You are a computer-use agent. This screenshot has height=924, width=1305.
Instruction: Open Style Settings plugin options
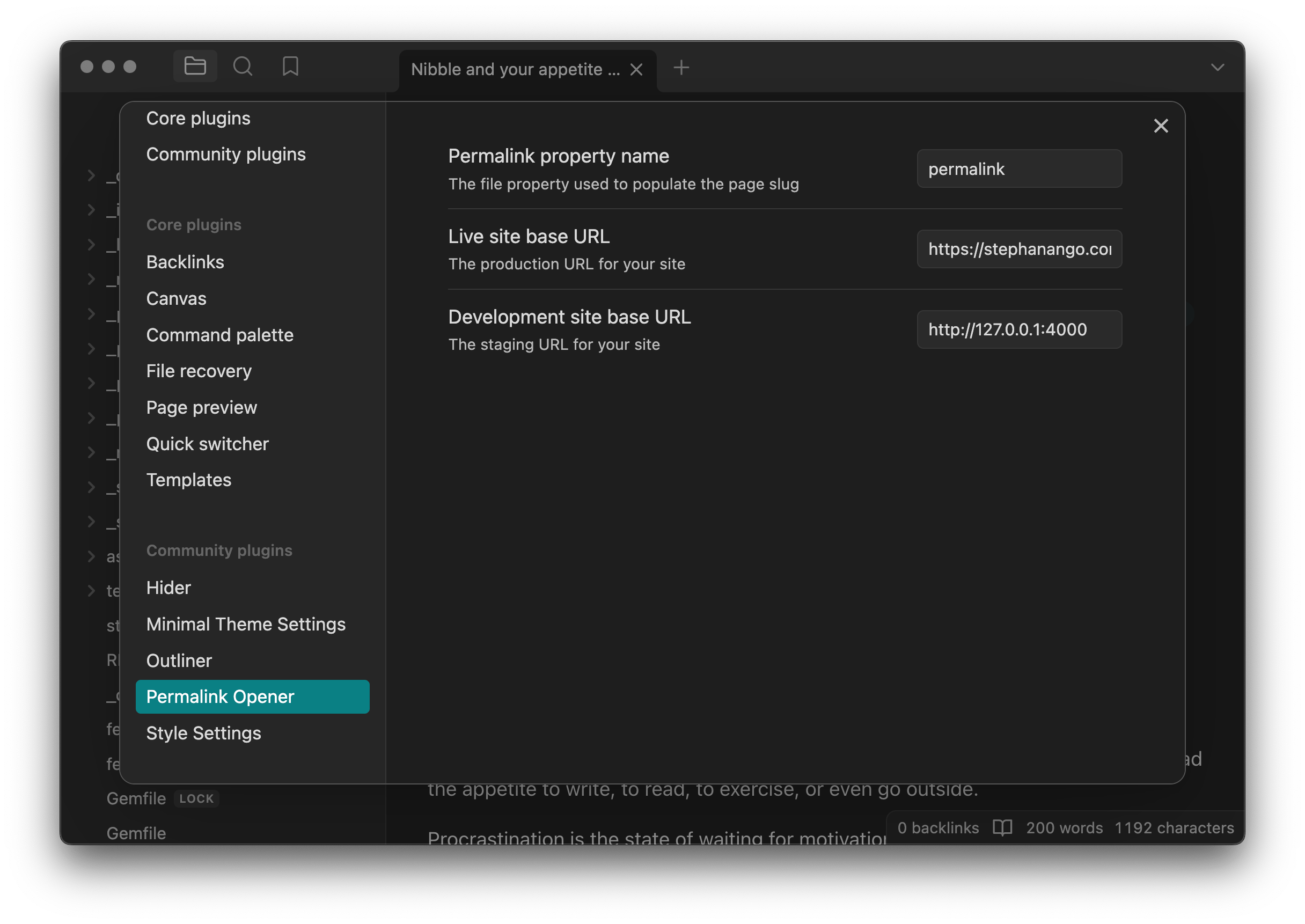point(203,733)
